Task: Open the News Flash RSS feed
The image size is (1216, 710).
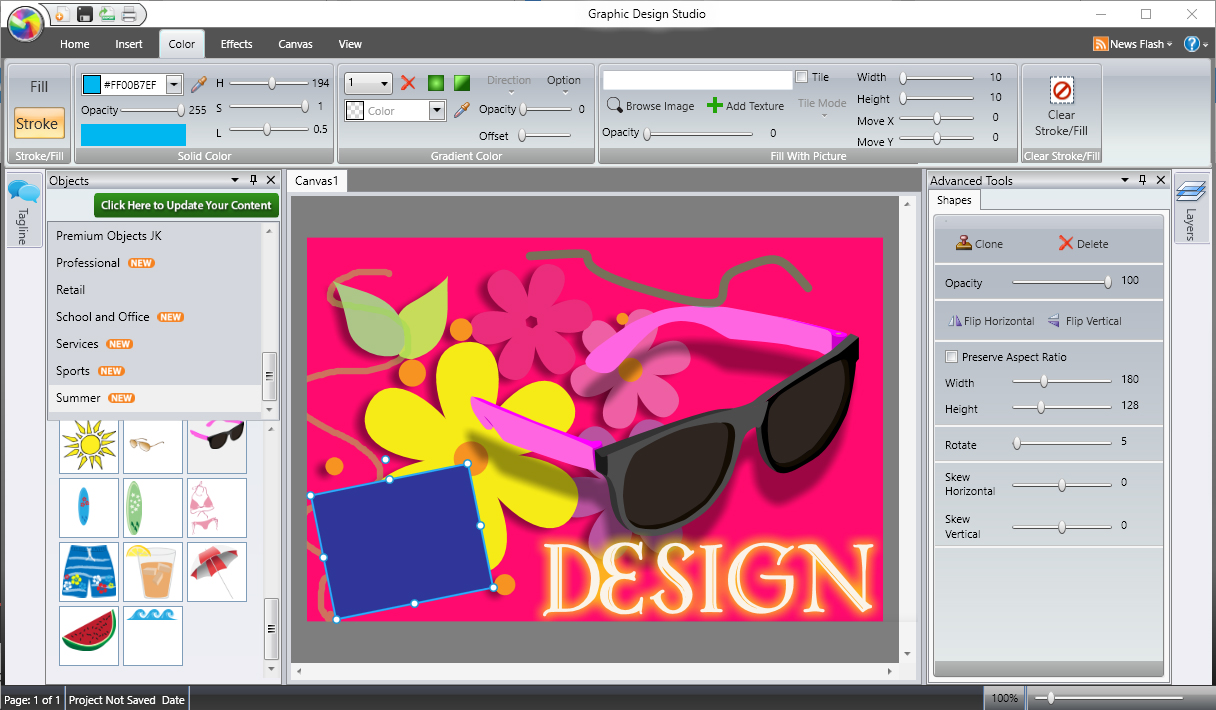Action: click(1132, 44)
